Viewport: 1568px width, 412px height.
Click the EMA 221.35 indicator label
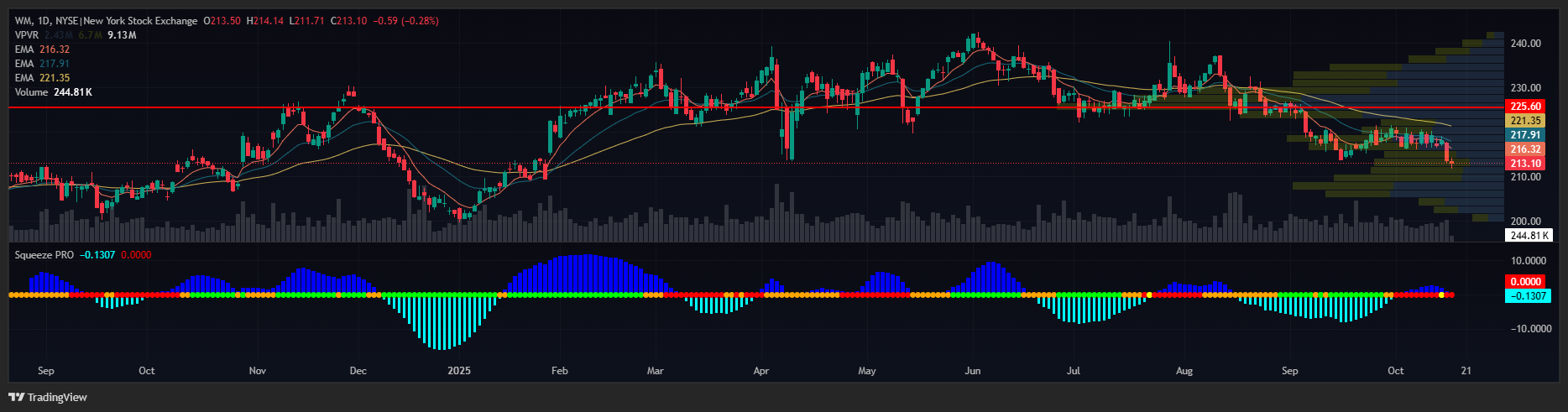[42, 78]
